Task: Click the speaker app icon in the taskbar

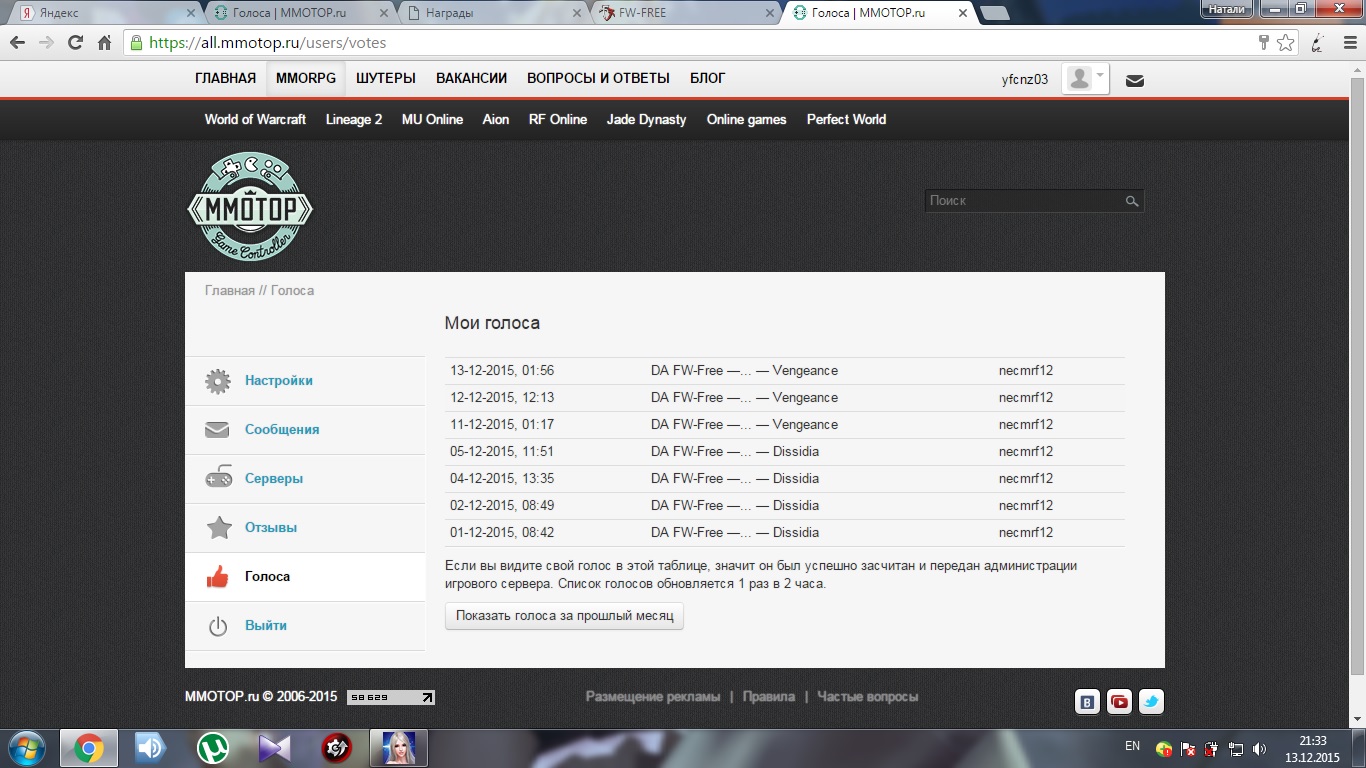Action: coord(150,748)
